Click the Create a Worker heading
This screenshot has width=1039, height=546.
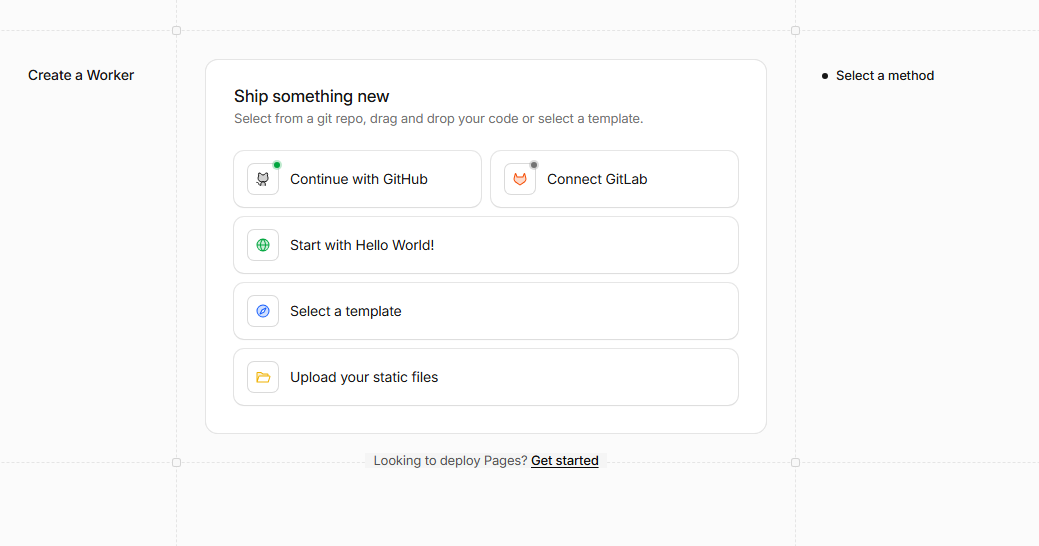(81, 76)
